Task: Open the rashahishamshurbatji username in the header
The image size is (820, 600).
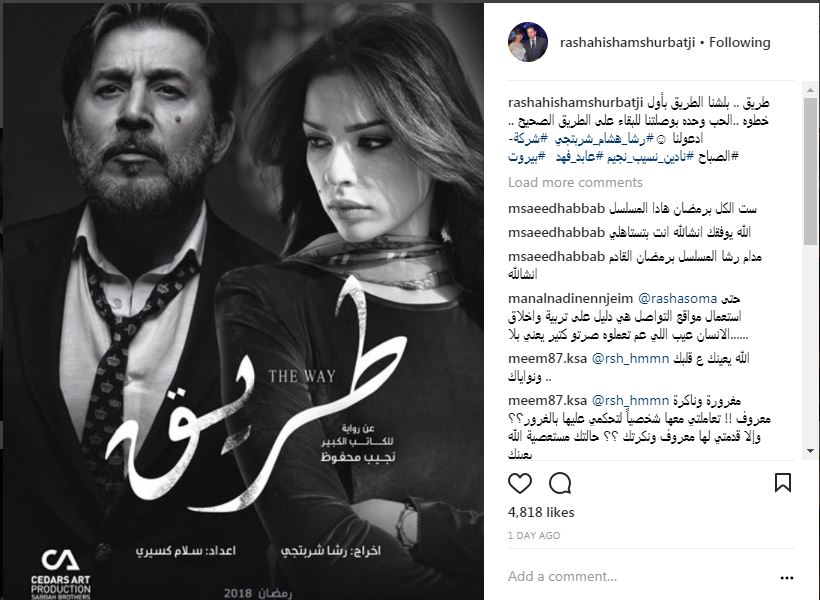Action: coord(627,42)
